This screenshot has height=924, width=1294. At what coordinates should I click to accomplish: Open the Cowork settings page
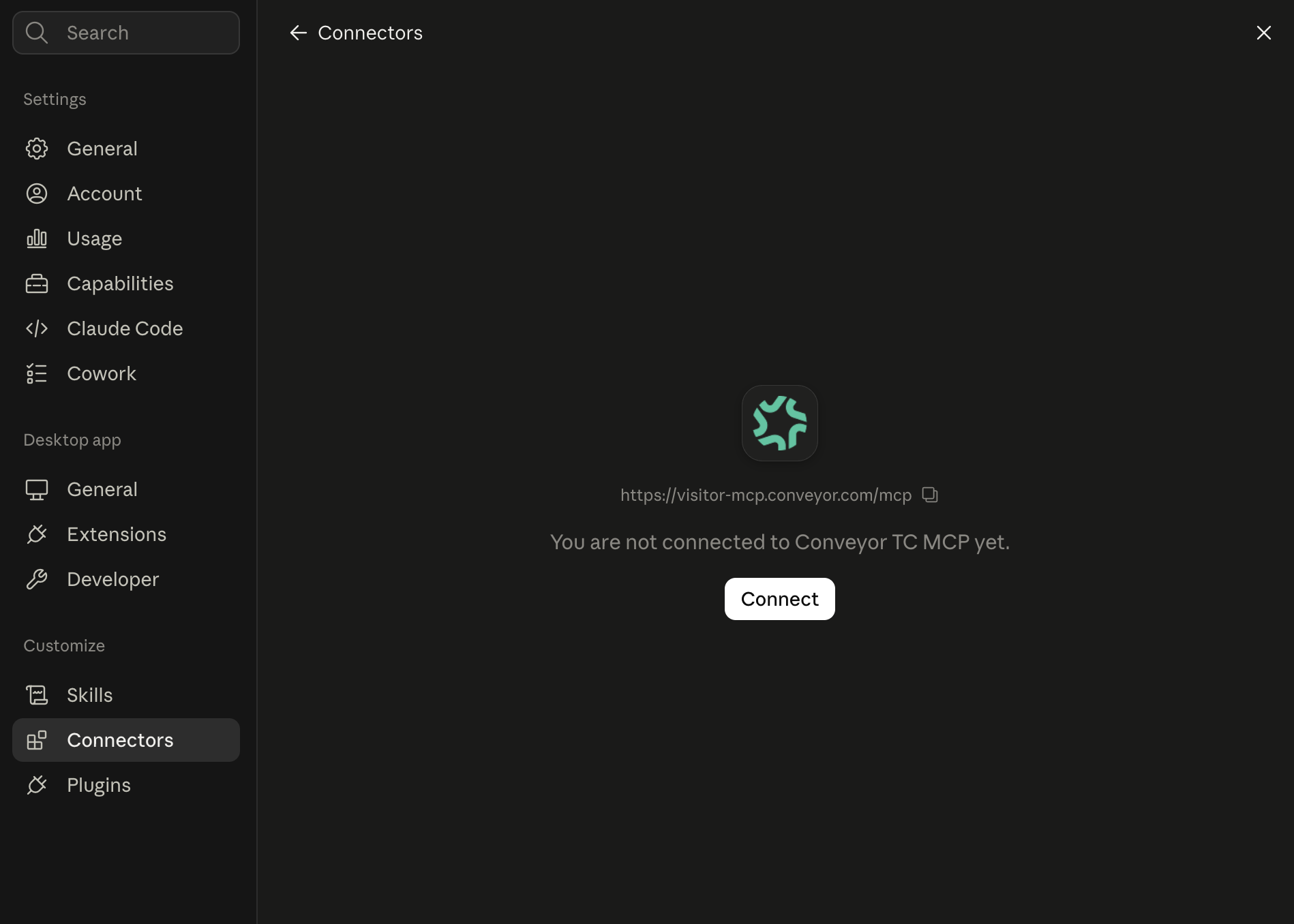pyautogui.click(x=126, y=373)
